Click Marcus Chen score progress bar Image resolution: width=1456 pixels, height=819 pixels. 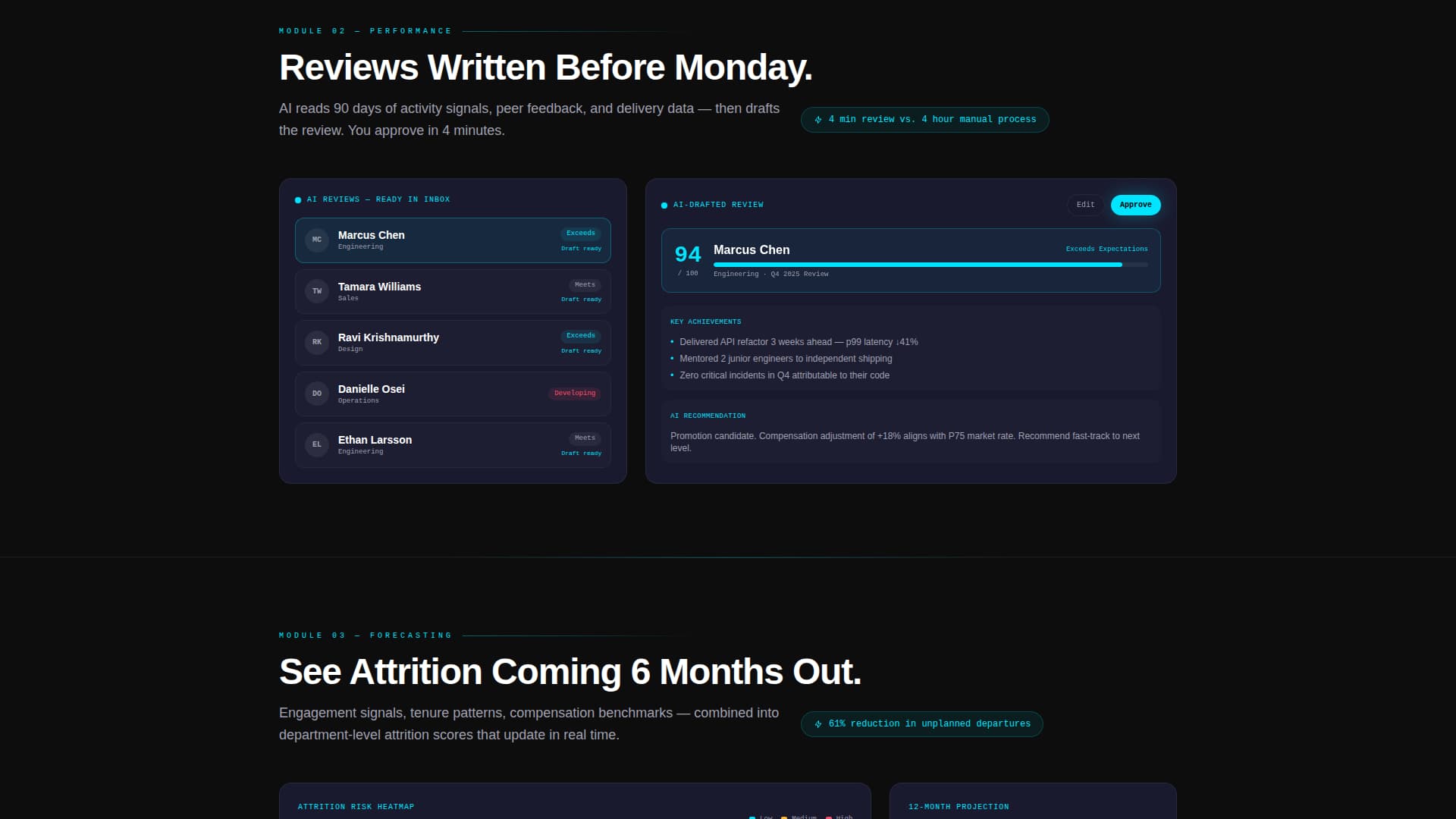click(x=930, y=265)
